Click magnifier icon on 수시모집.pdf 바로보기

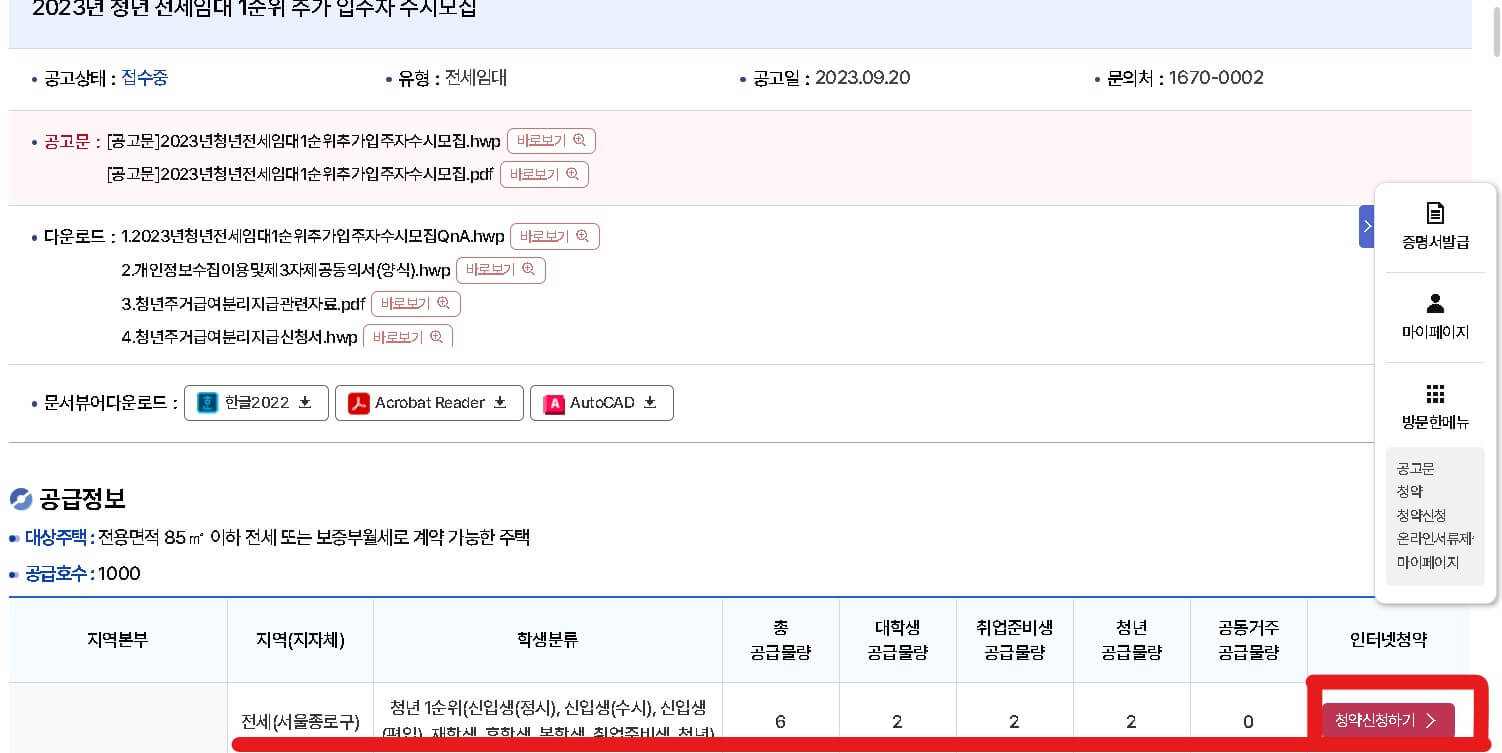tap(572, 173)
